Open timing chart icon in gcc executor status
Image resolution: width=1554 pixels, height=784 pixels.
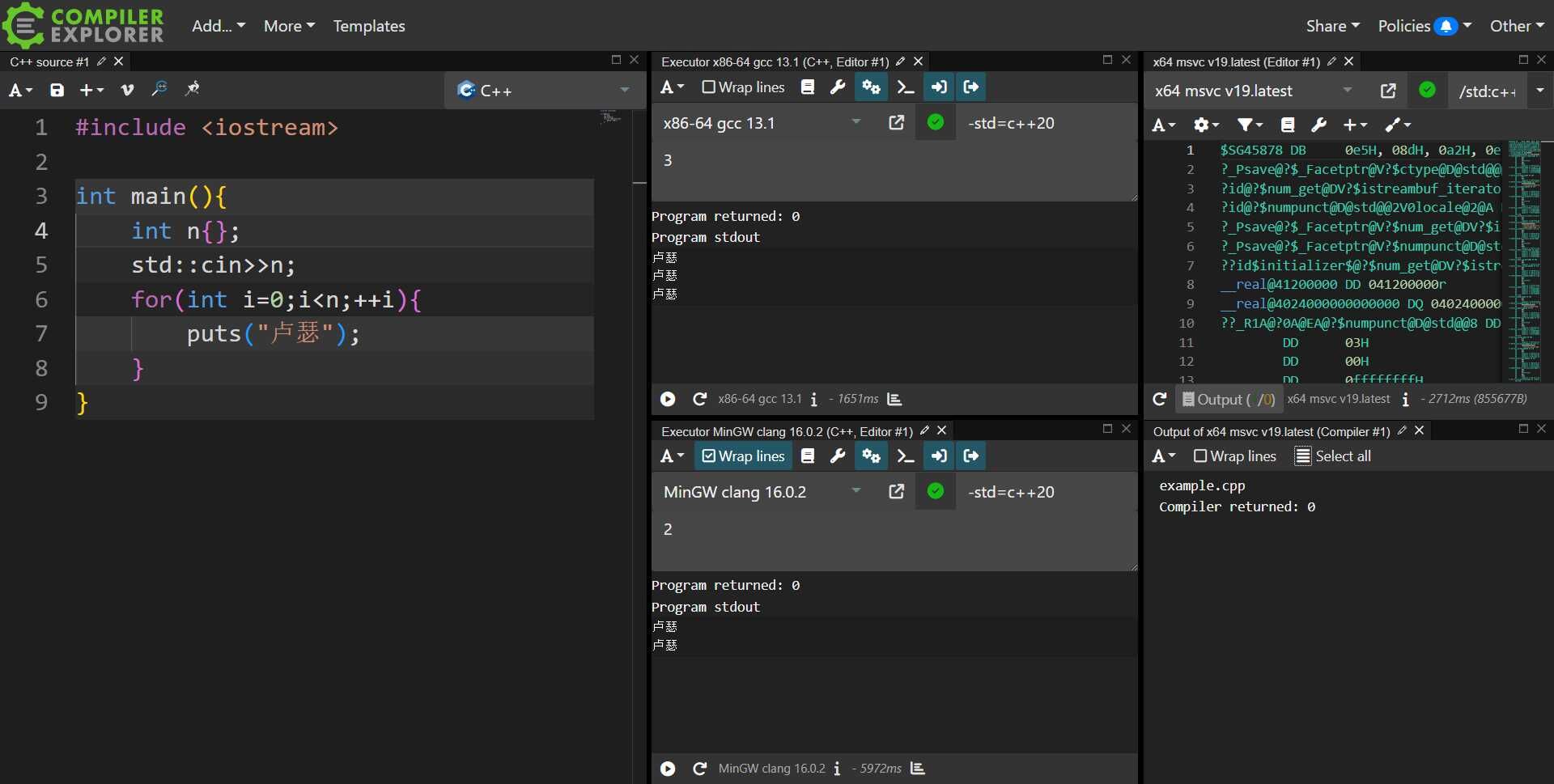pos(894,399)
